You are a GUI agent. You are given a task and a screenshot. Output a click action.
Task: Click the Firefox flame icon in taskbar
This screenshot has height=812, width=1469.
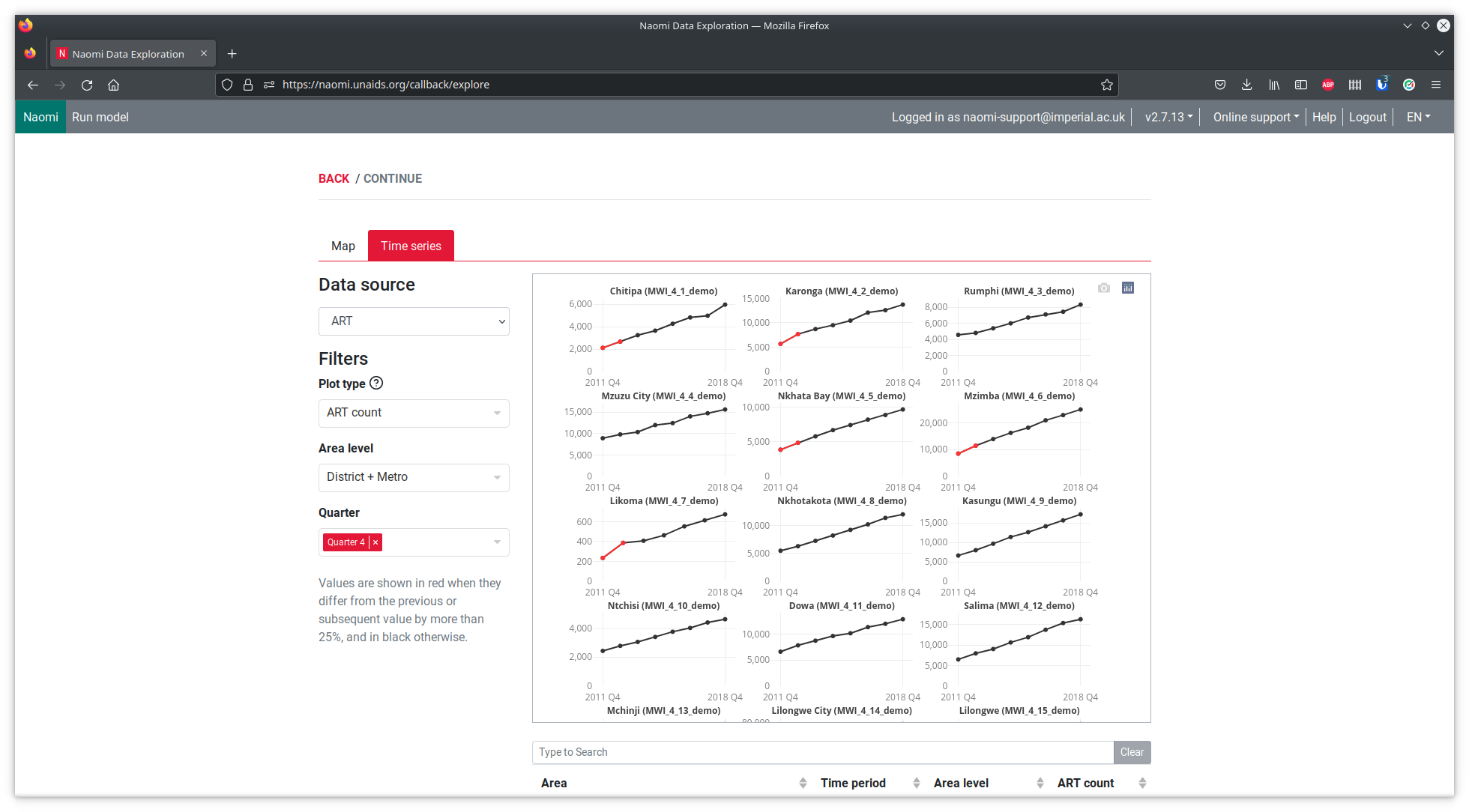click(x=29, y=25)
